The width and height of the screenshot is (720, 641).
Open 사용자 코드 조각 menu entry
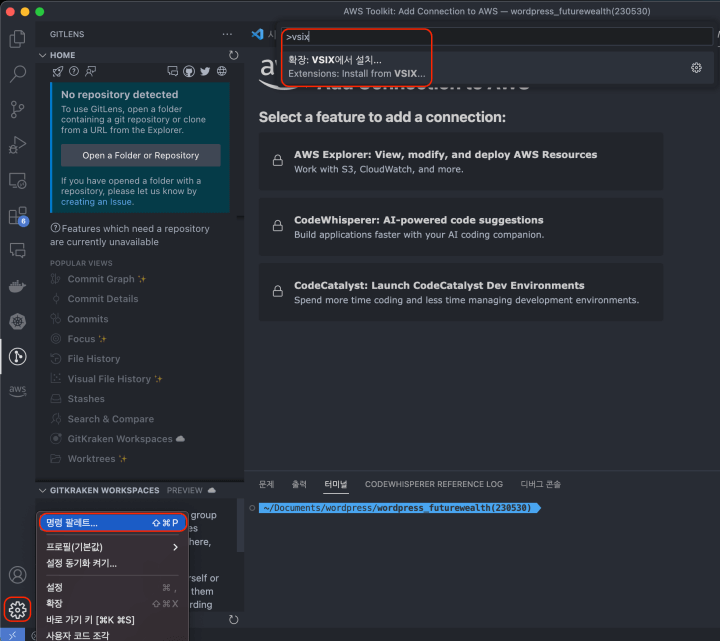click(x=112, y=635)
